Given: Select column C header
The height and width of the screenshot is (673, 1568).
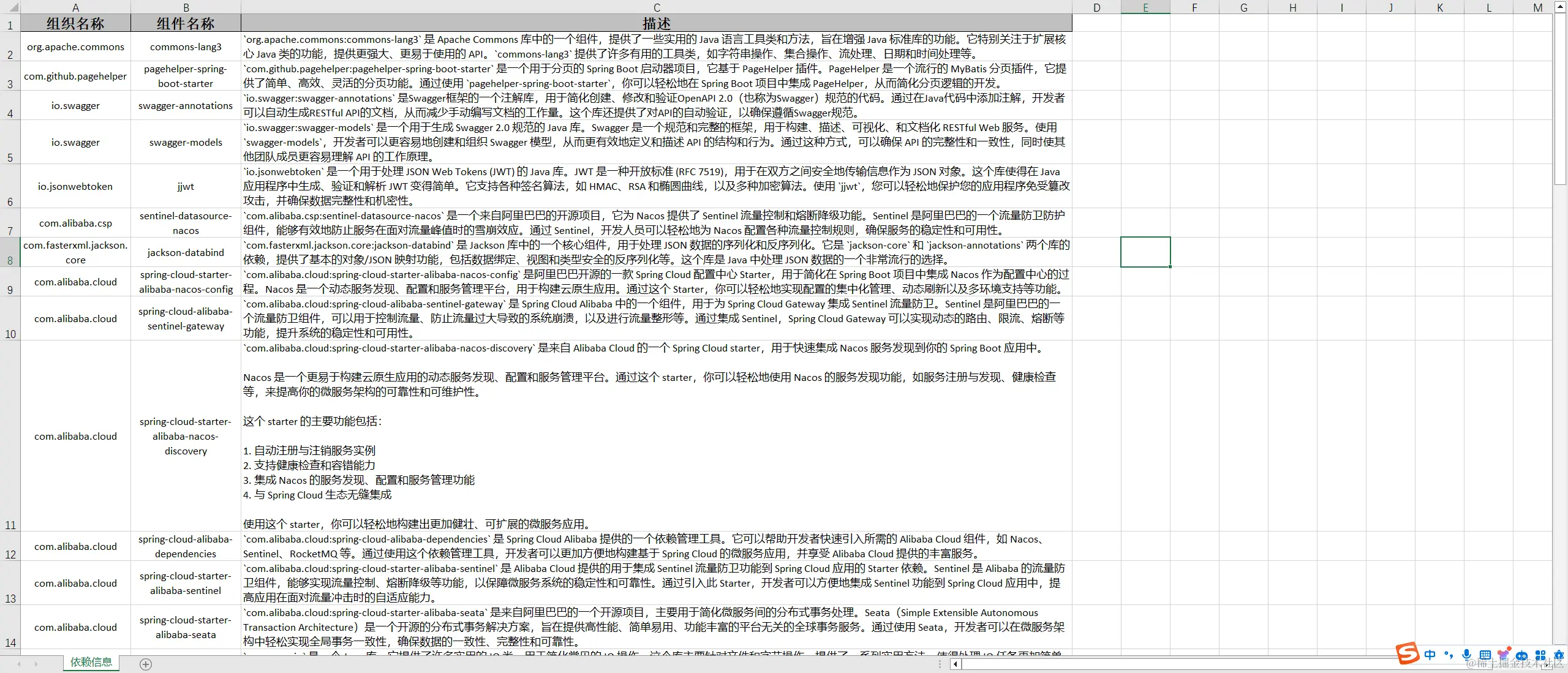Looking at the screenshot, I should [656, 7].
